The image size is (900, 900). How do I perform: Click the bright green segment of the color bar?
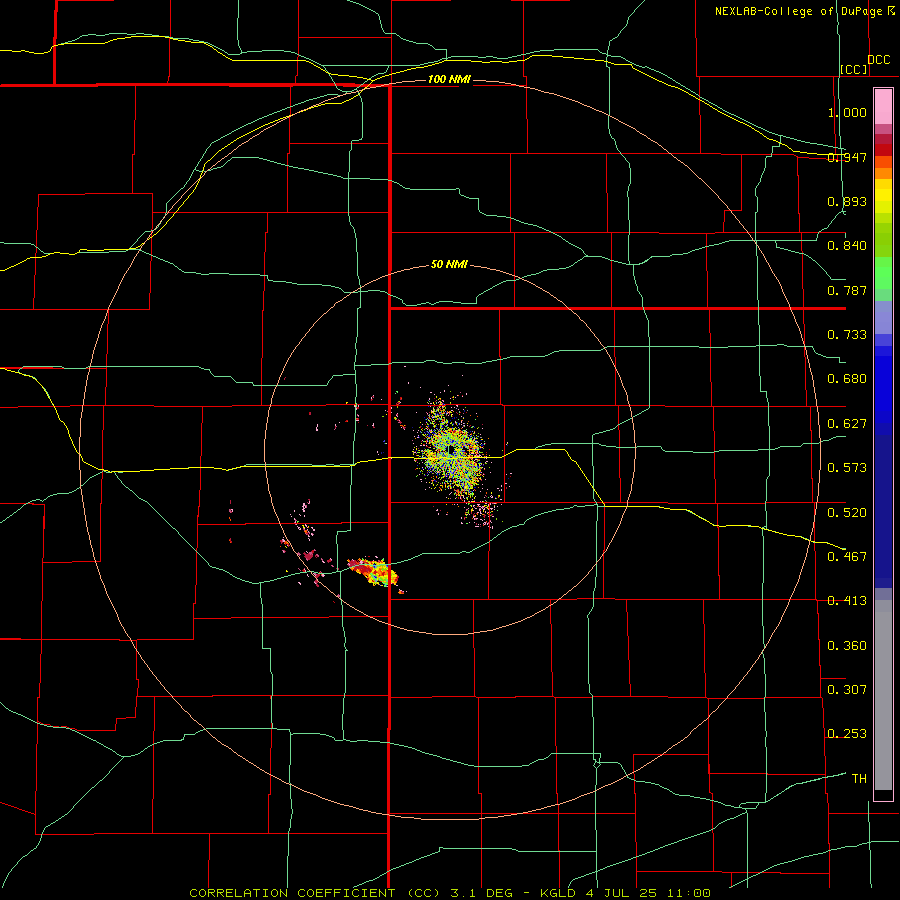883,273
